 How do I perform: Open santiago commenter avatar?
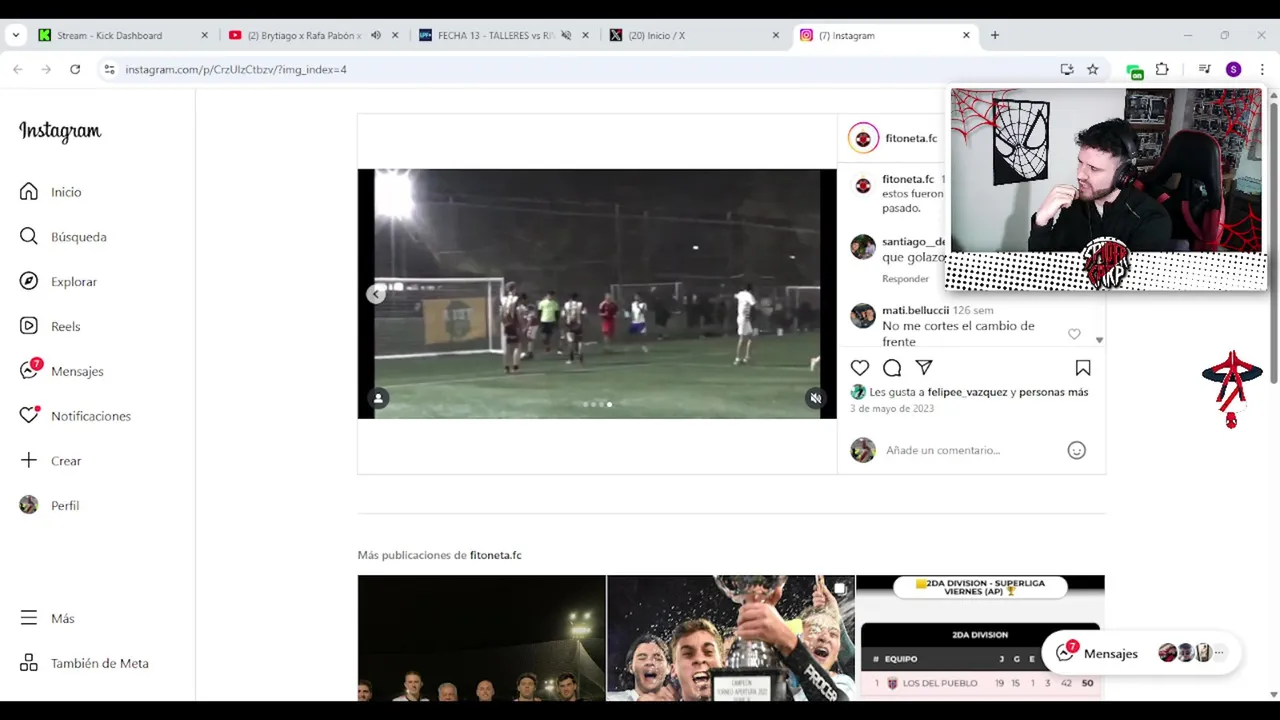863,247
